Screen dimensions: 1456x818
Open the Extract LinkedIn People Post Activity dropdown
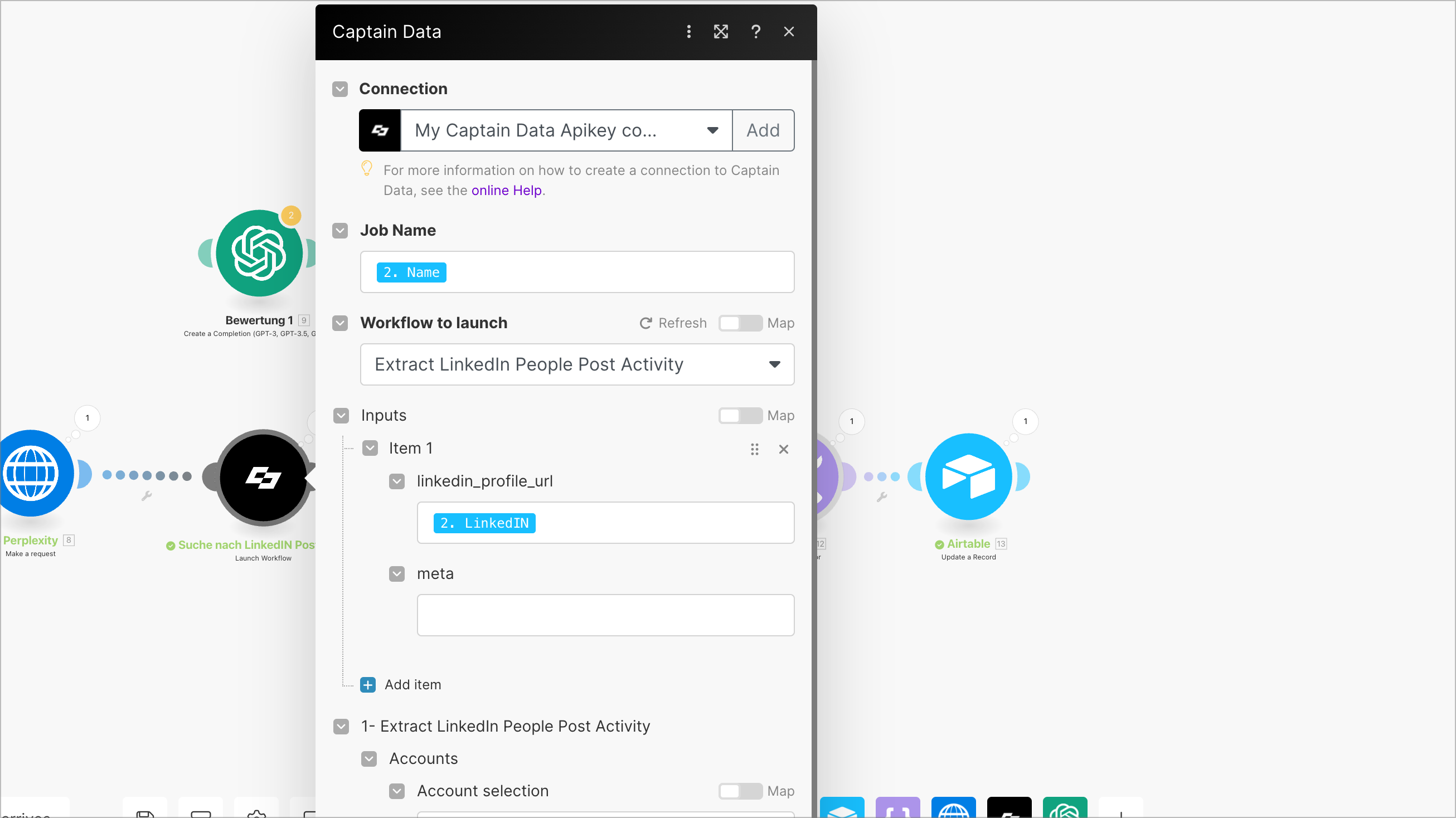[x=577, y=365]
